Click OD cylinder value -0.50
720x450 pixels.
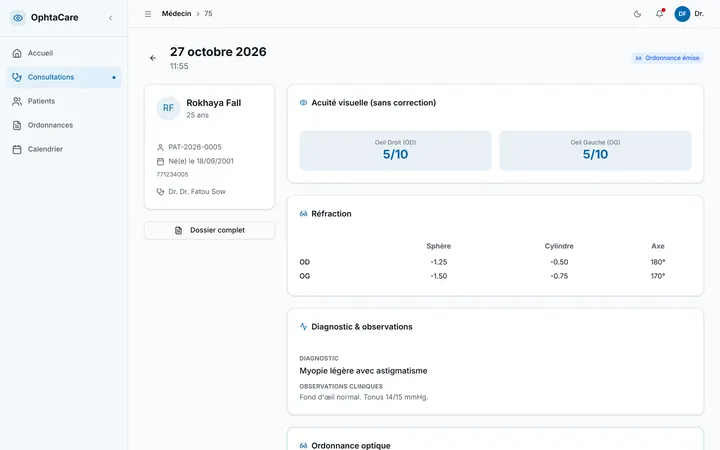coord(559,262)
